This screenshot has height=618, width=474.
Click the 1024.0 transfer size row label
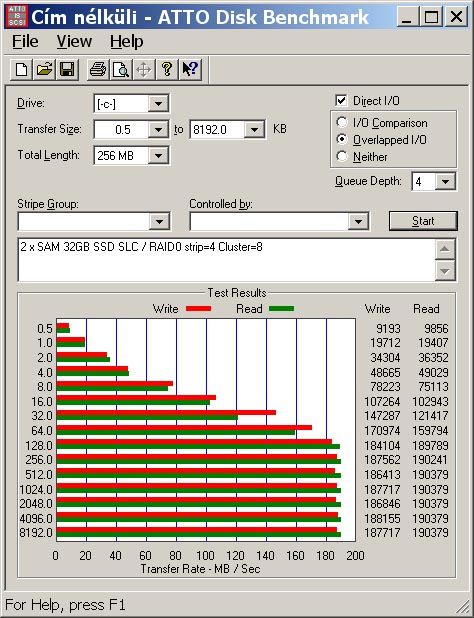click(x=36, y=489)
